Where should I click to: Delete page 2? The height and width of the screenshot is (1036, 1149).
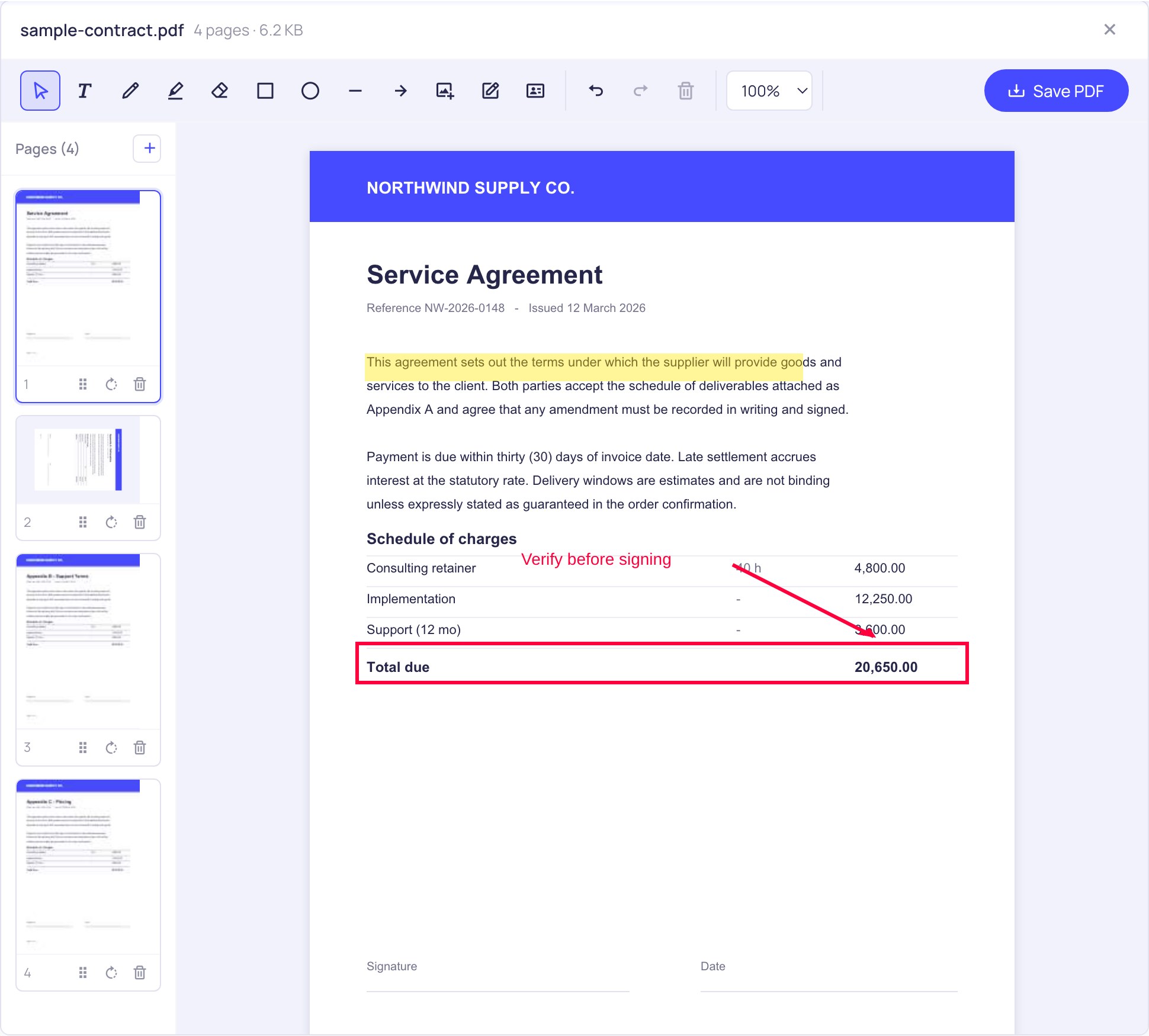click(x=140, y=522)
